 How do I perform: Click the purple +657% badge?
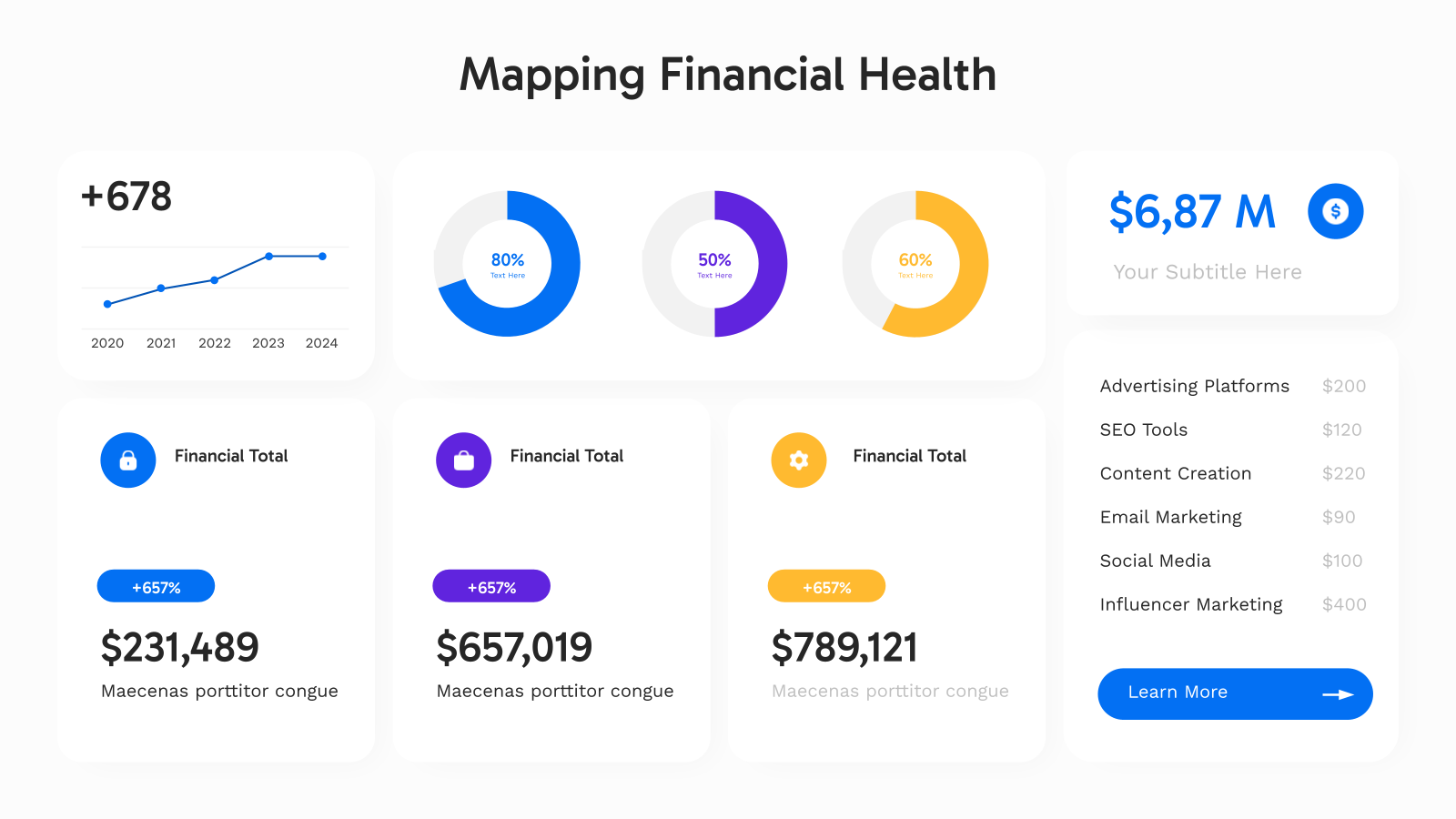point(491,586)
